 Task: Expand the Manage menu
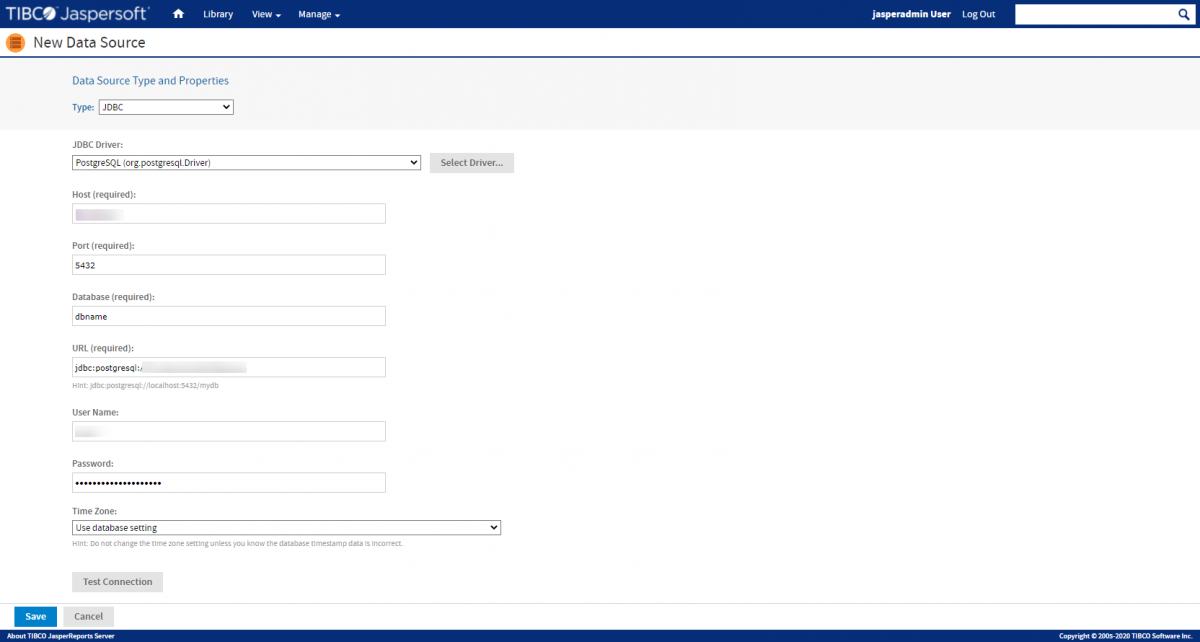[319, 14]
